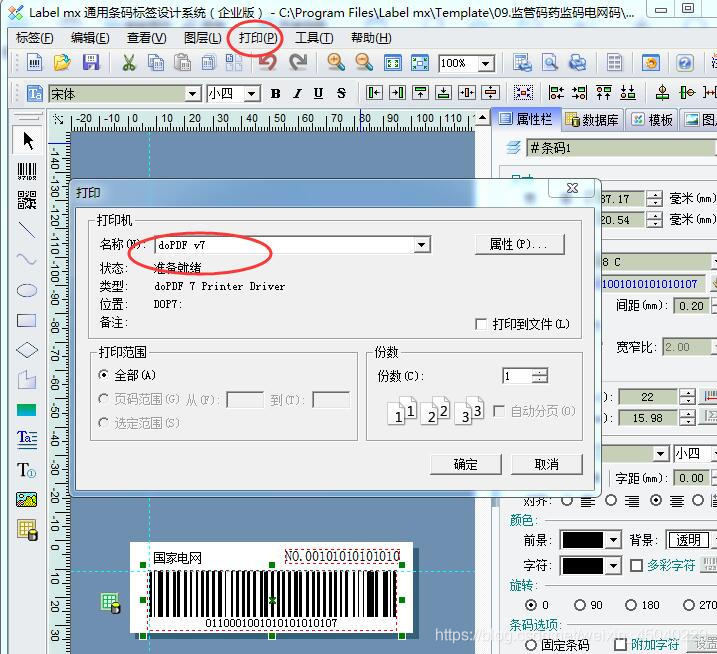Screen dimensions: 717x654
Task: Open print preview icon in toolbar
Action: coord(550,63)
